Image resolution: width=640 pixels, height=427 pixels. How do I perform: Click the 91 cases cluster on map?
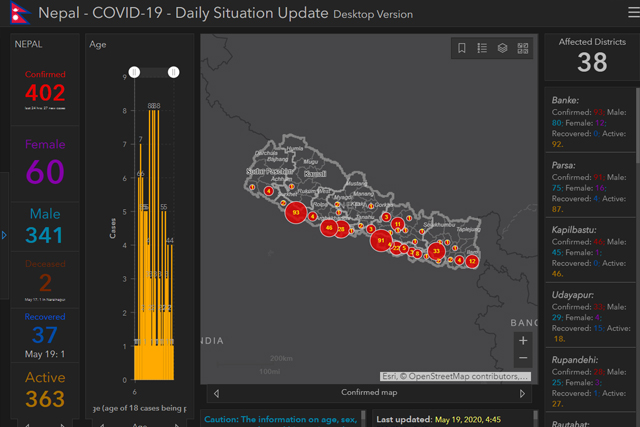coord(381,240)
